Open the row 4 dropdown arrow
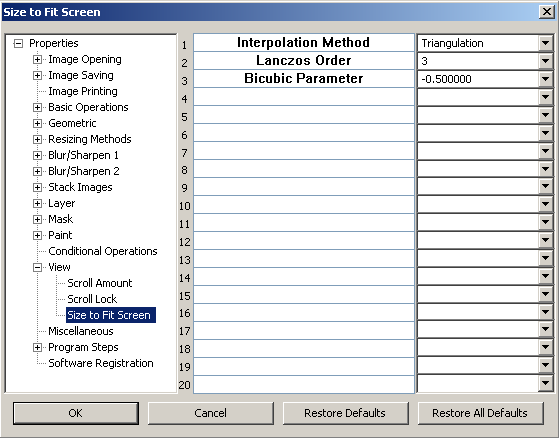 (545, 97)
